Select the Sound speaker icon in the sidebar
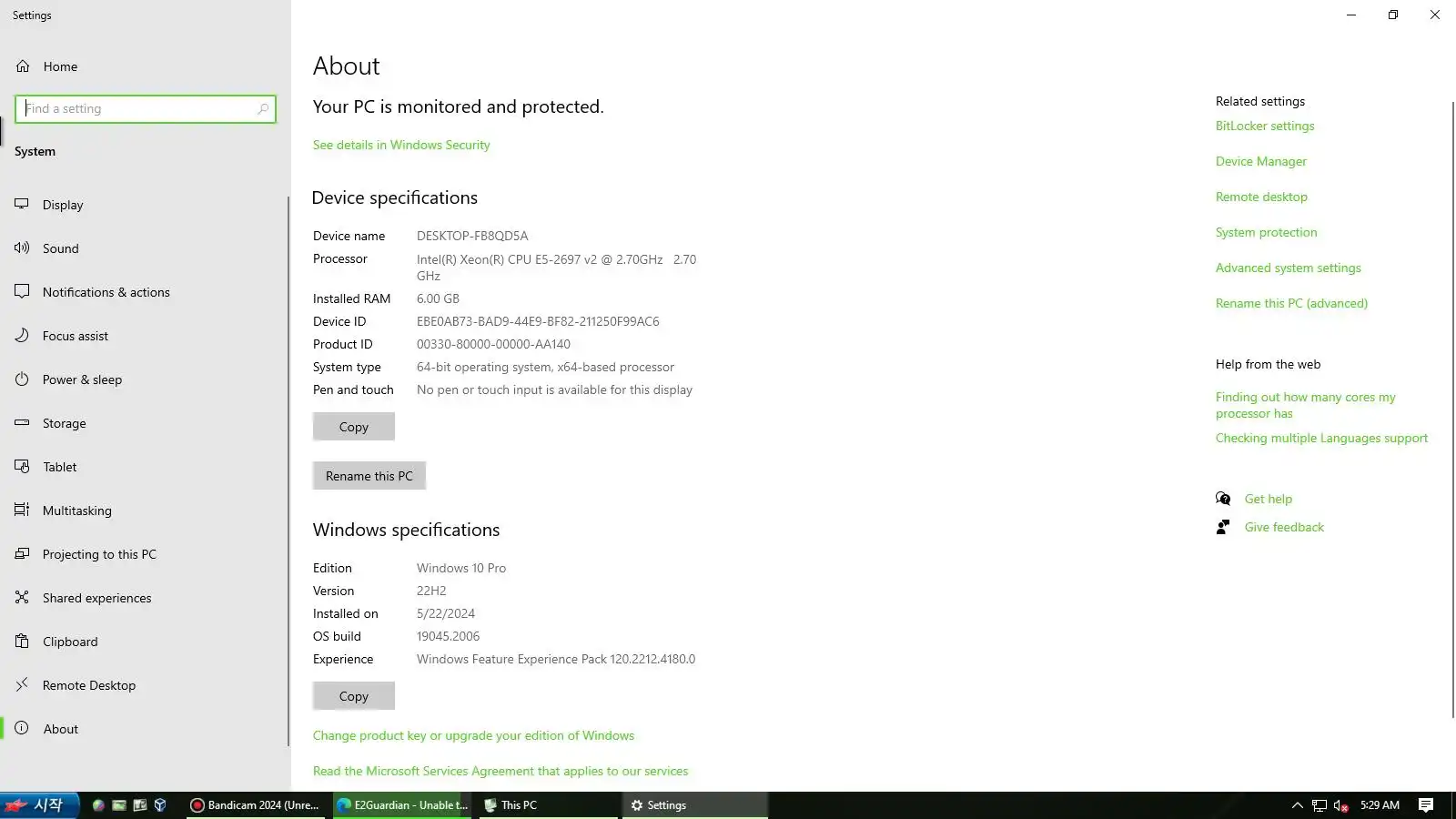This screenshot has width=1456, height=819. coord(22,248)
